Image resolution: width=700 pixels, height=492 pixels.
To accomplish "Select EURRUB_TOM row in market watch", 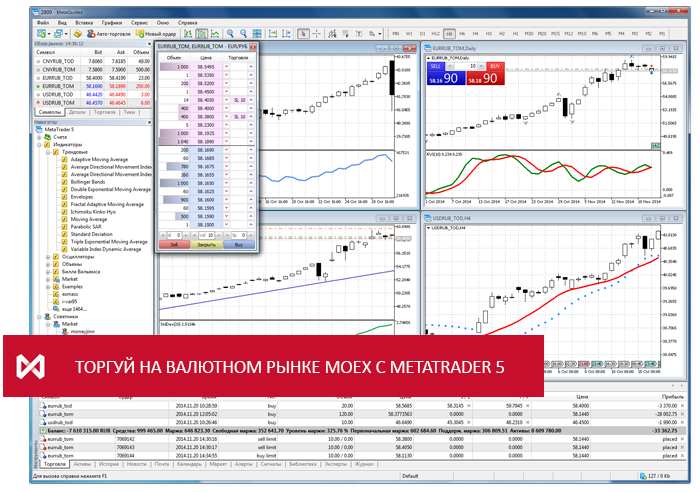I will [93, 86].
